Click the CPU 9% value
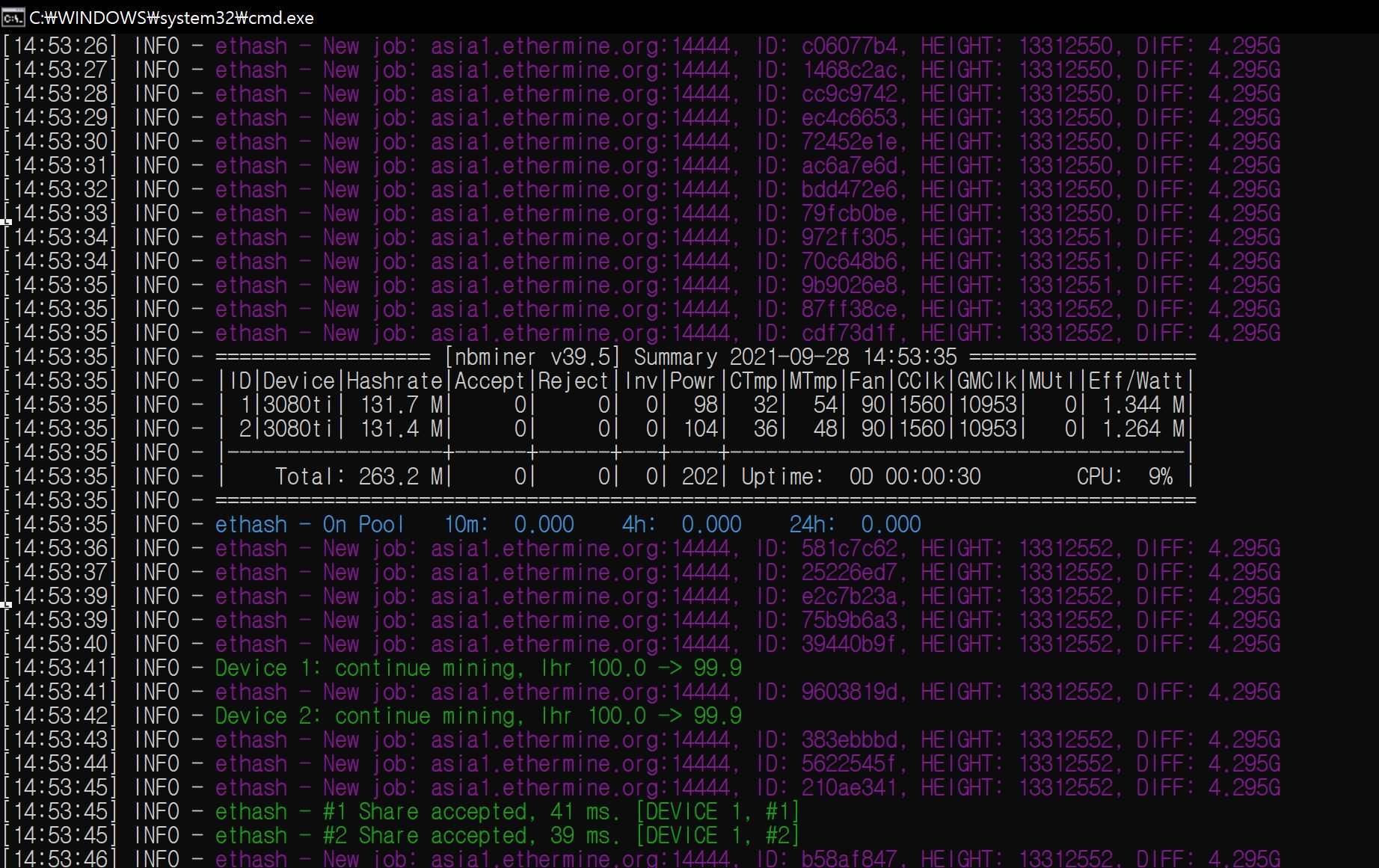The height and width of the screenshot is (868, 1379). pos(1161,477)
